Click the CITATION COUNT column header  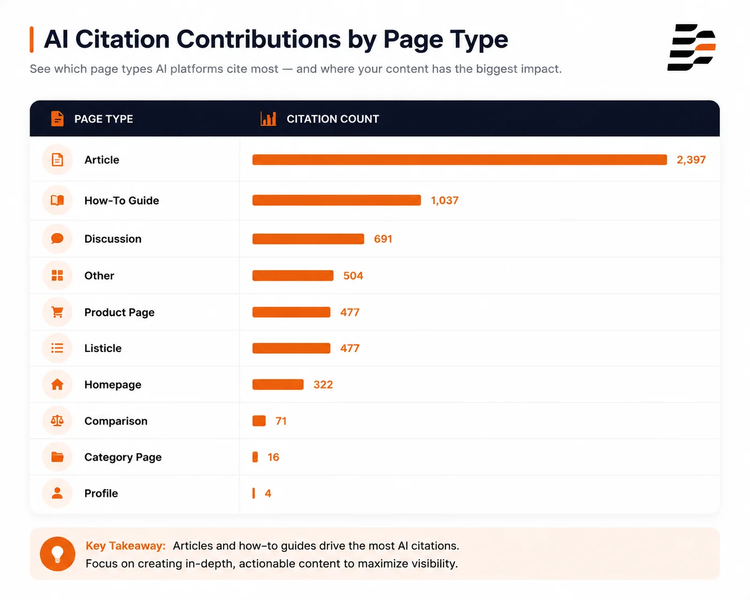(333, 119)
